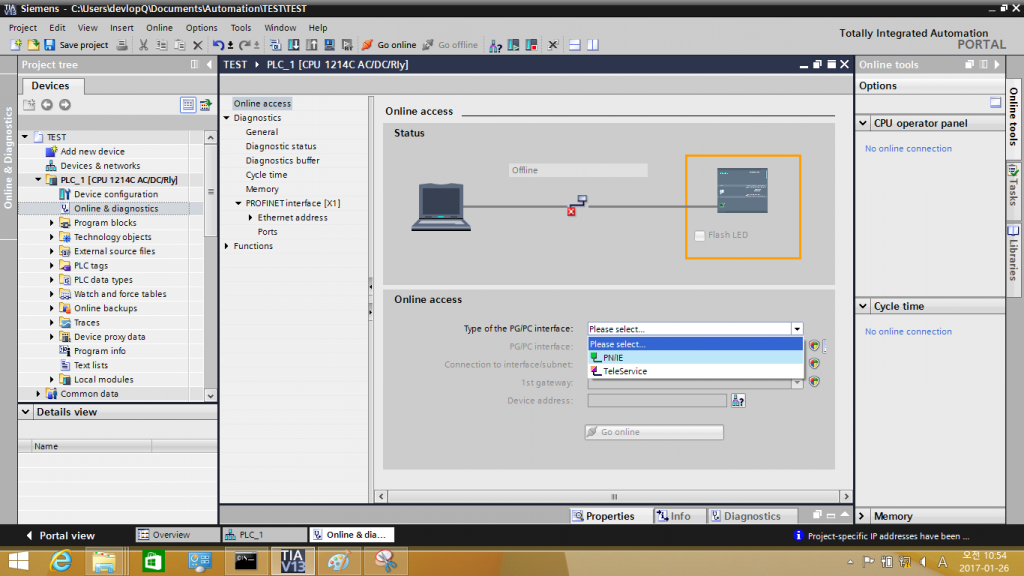Screen dimensions: 1024x576
Task: Click the New project toolbar icon
Action: (16, 45)
